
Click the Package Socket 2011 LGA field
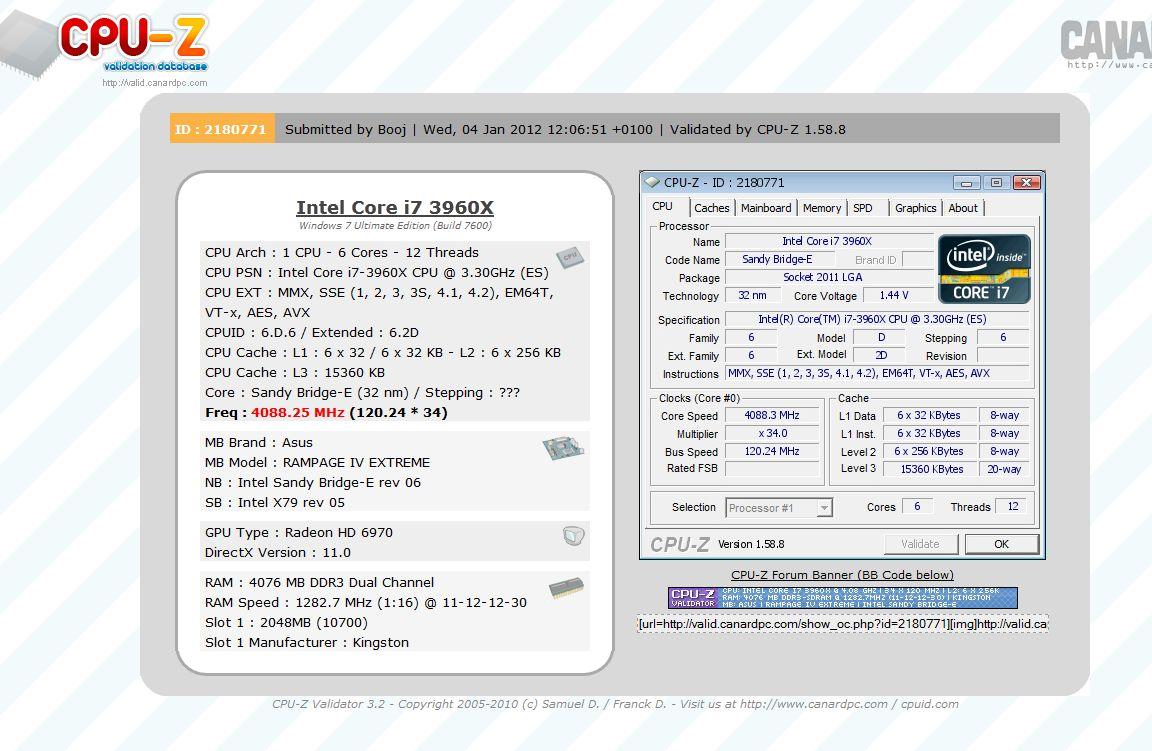point(829,277)
